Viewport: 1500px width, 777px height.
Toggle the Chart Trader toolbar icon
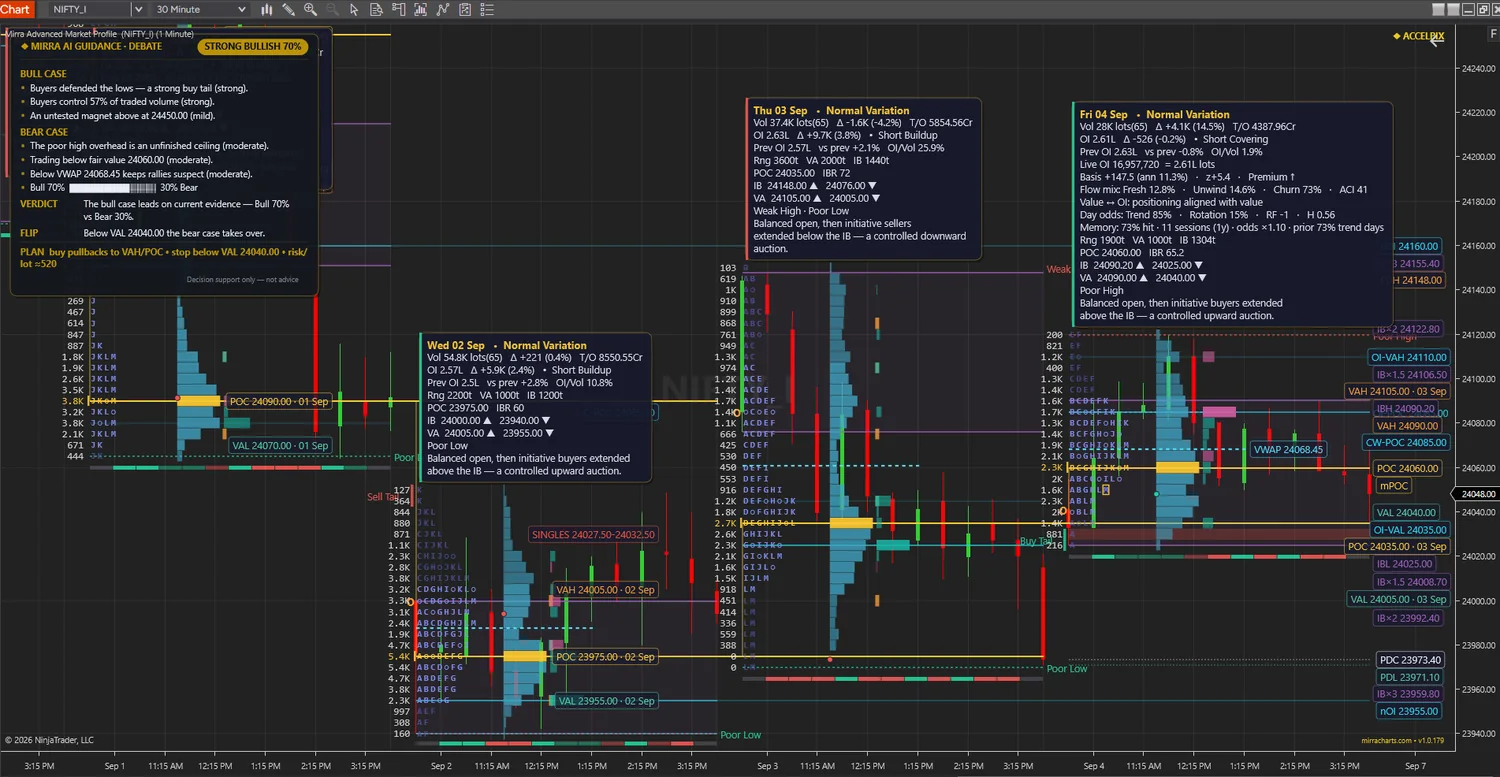[x=398, y=9]
